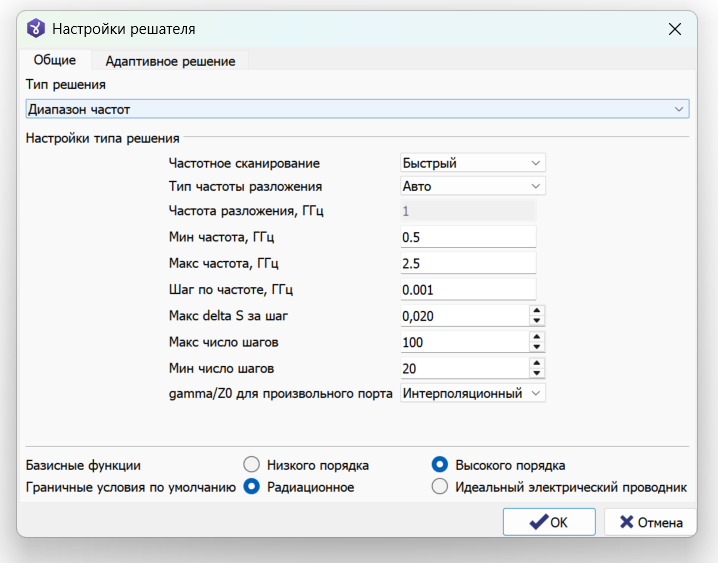Choose Радиационное boundary condition

pyautogui.click(x=251, y=487)
